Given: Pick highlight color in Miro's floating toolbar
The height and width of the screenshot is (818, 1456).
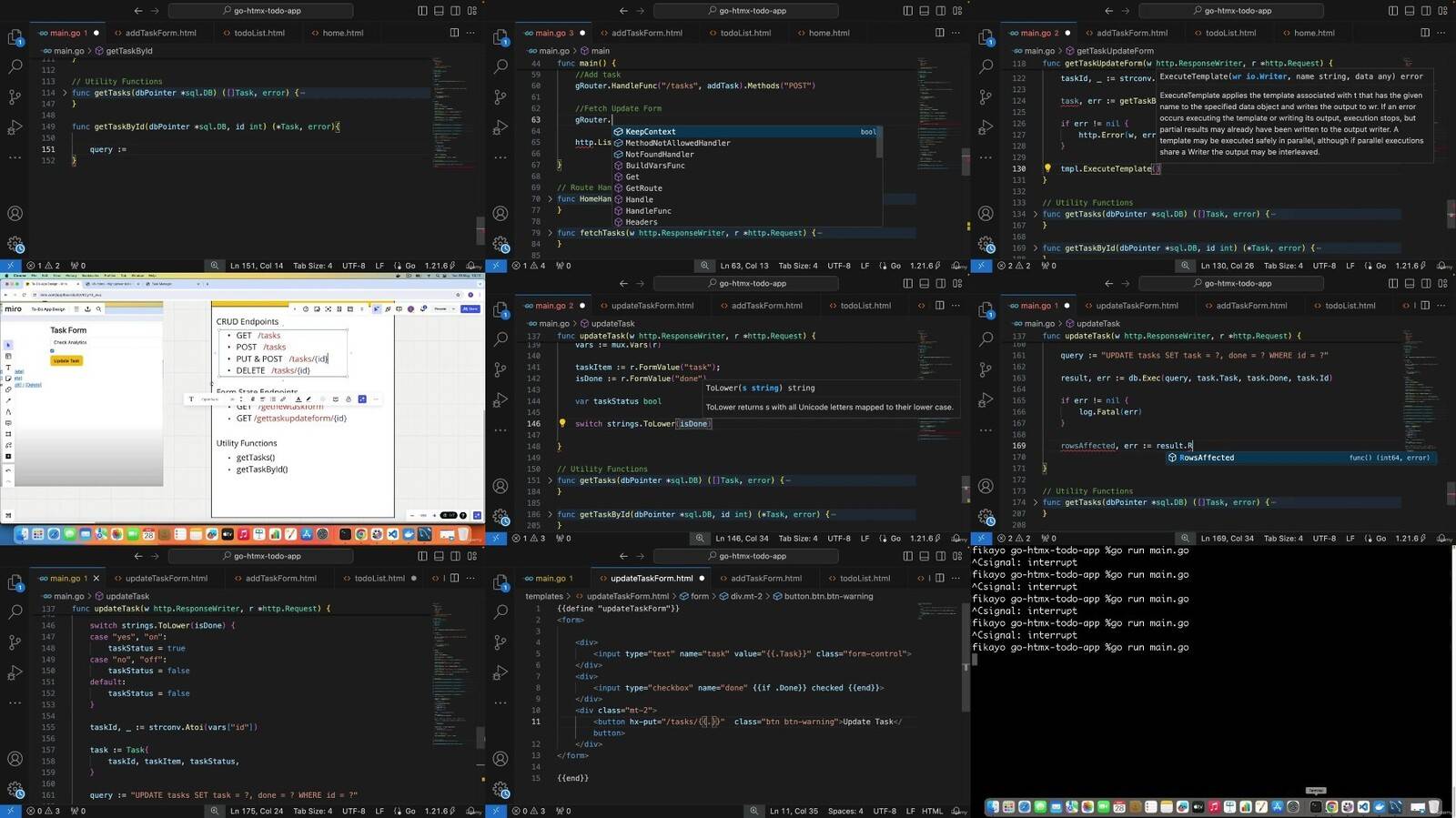Looking at the screenshot, I should [308, 399].
